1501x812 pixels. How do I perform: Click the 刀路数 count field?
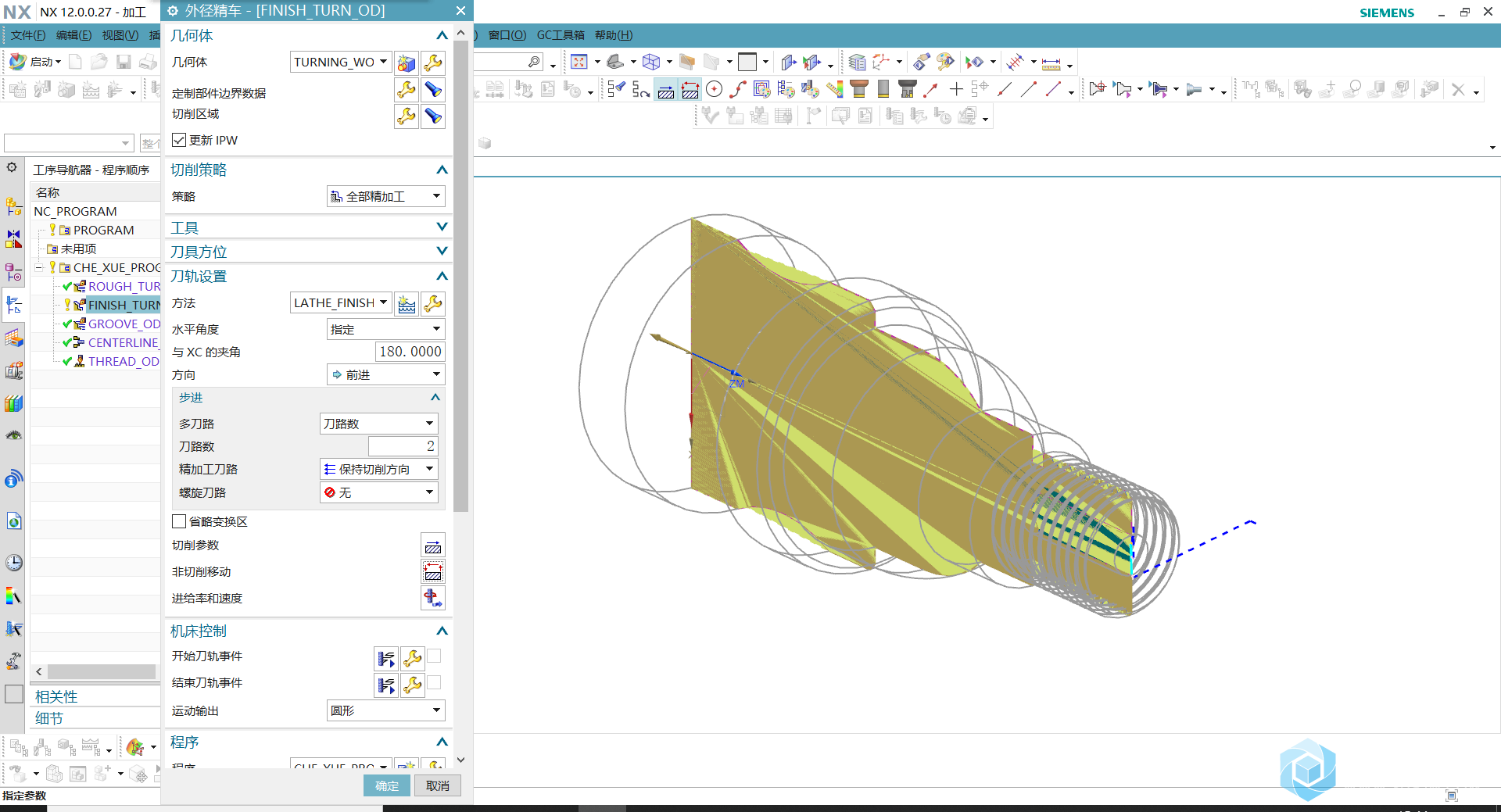403,446
